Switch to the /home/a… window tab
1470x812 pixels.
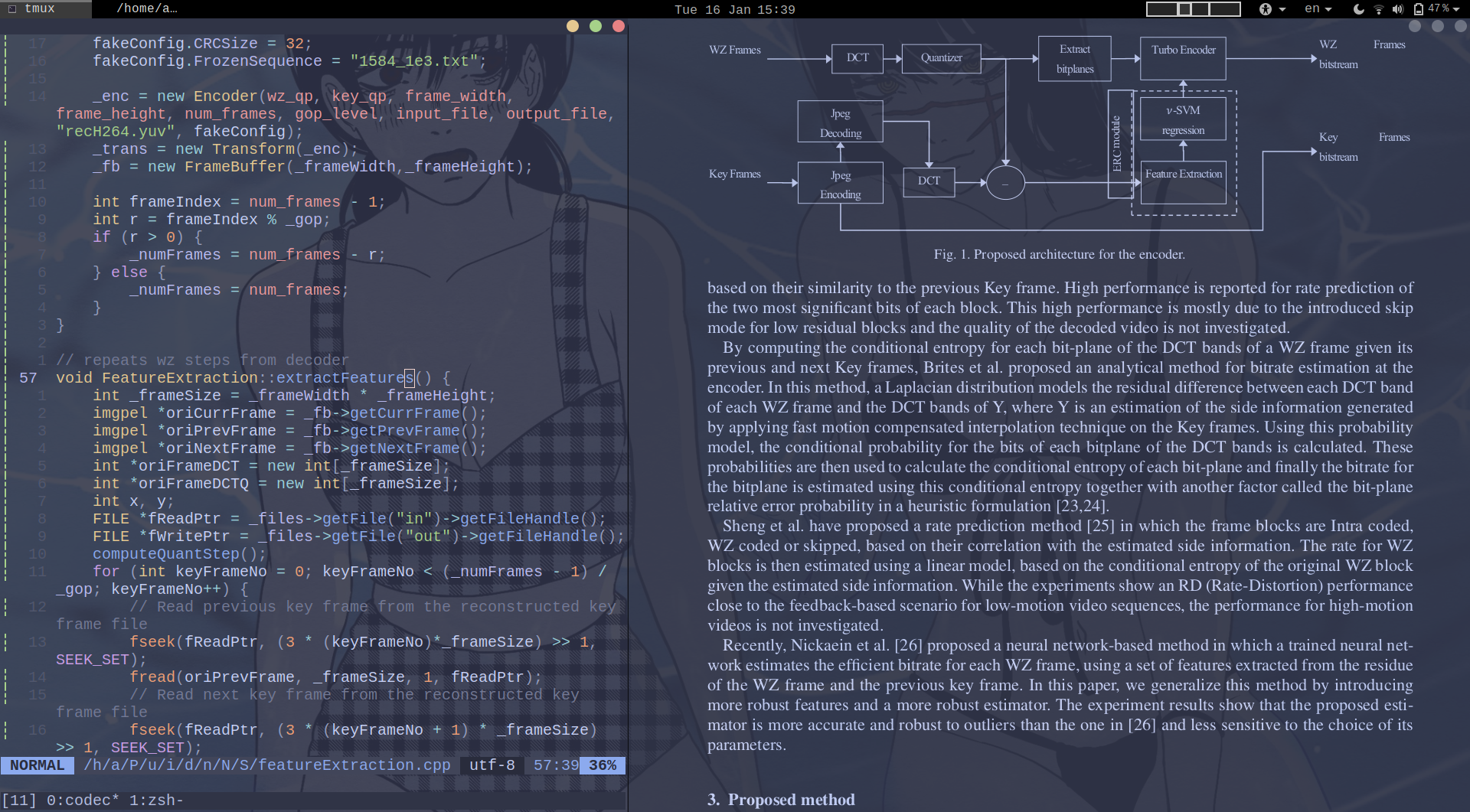tap(146, 9)
